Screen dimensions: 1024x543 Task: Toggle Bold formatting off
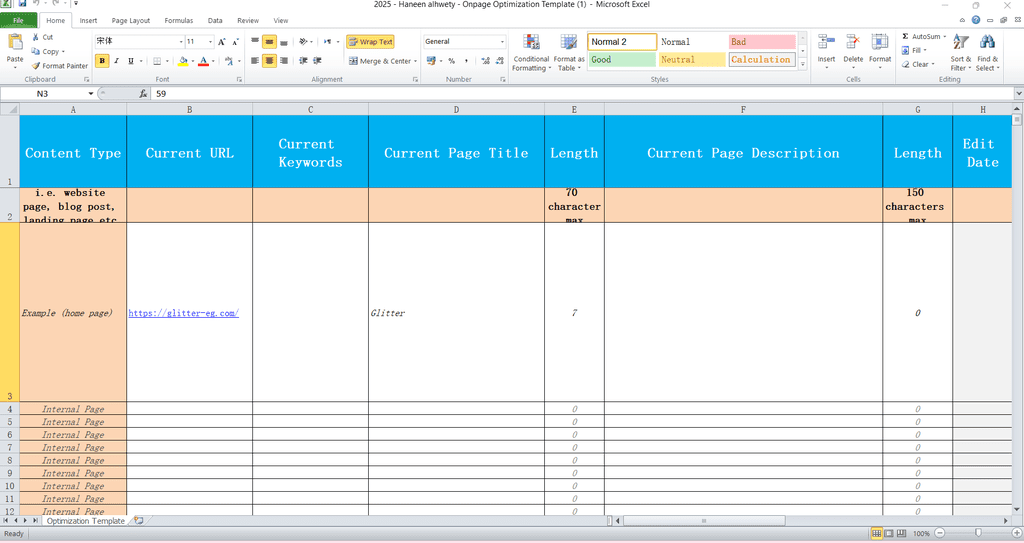(x=103, y=61)
